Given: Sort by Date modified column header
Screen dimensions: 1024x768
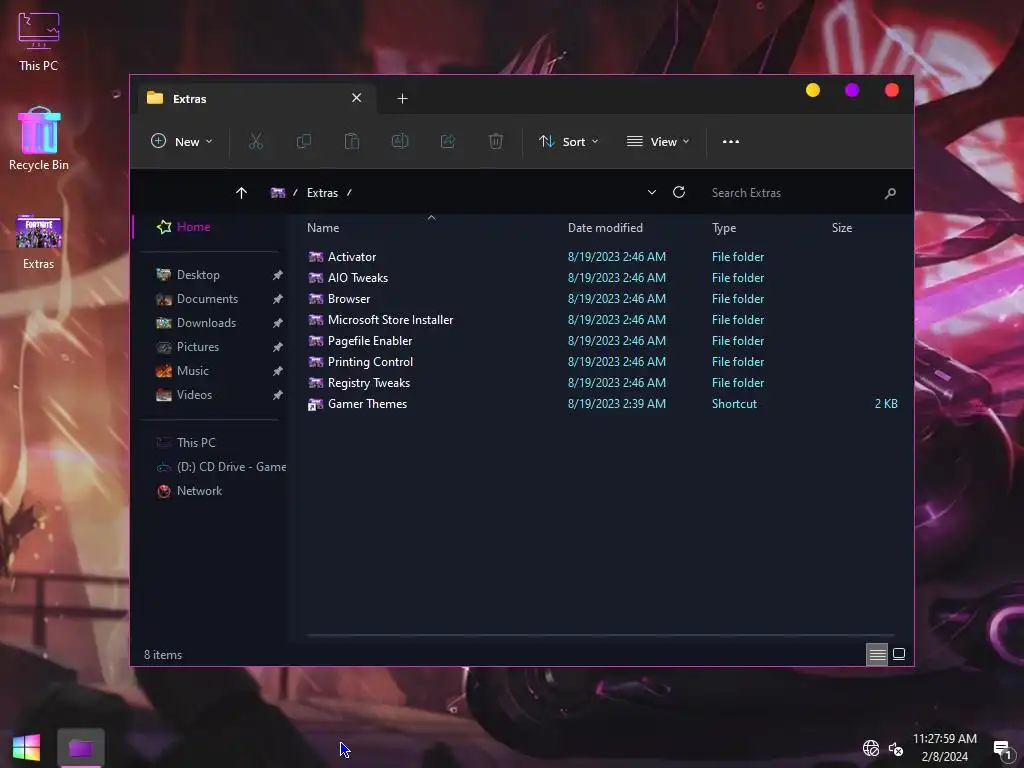Looking at the screenshot, I should click(605, 228).
